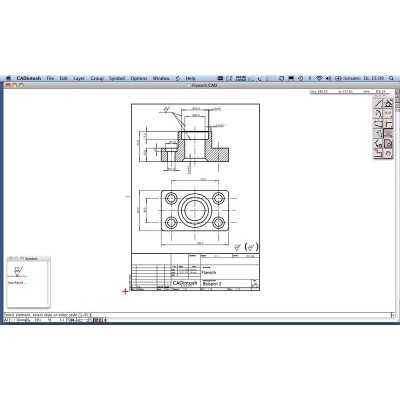The height and width of the screenshot is (400, 400).
Task: Open the Group menu
Action: (x=97, y=78)
